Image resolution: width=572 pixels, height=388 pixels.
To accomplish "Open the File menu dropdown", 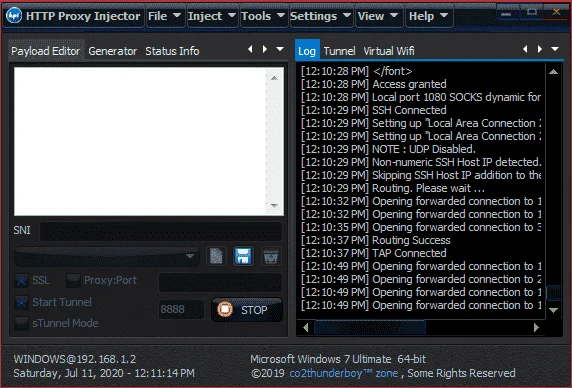I will point(165,16).
